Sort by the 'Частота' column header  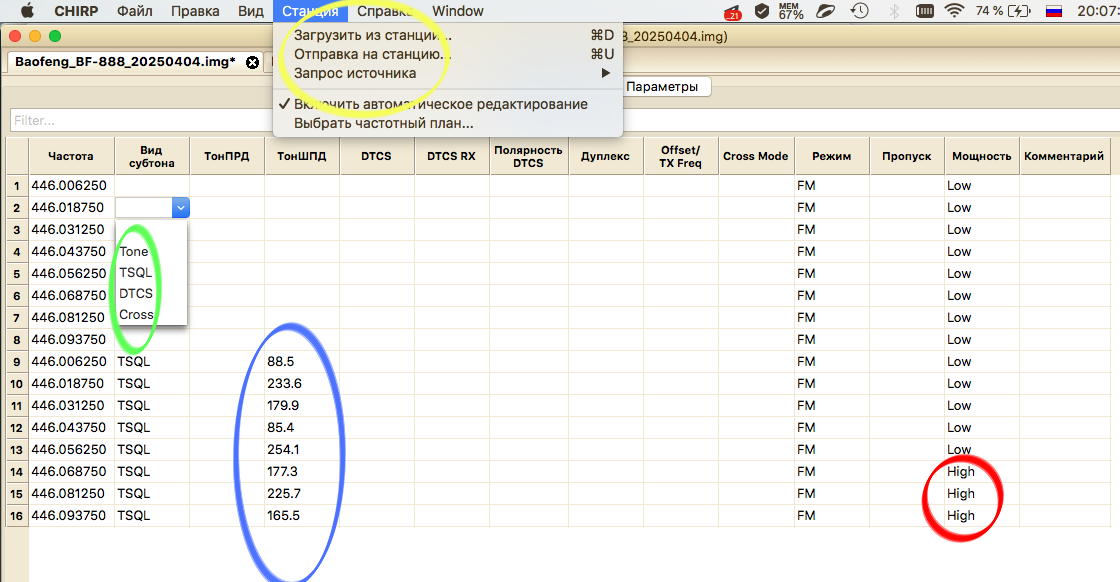[71, 156]
